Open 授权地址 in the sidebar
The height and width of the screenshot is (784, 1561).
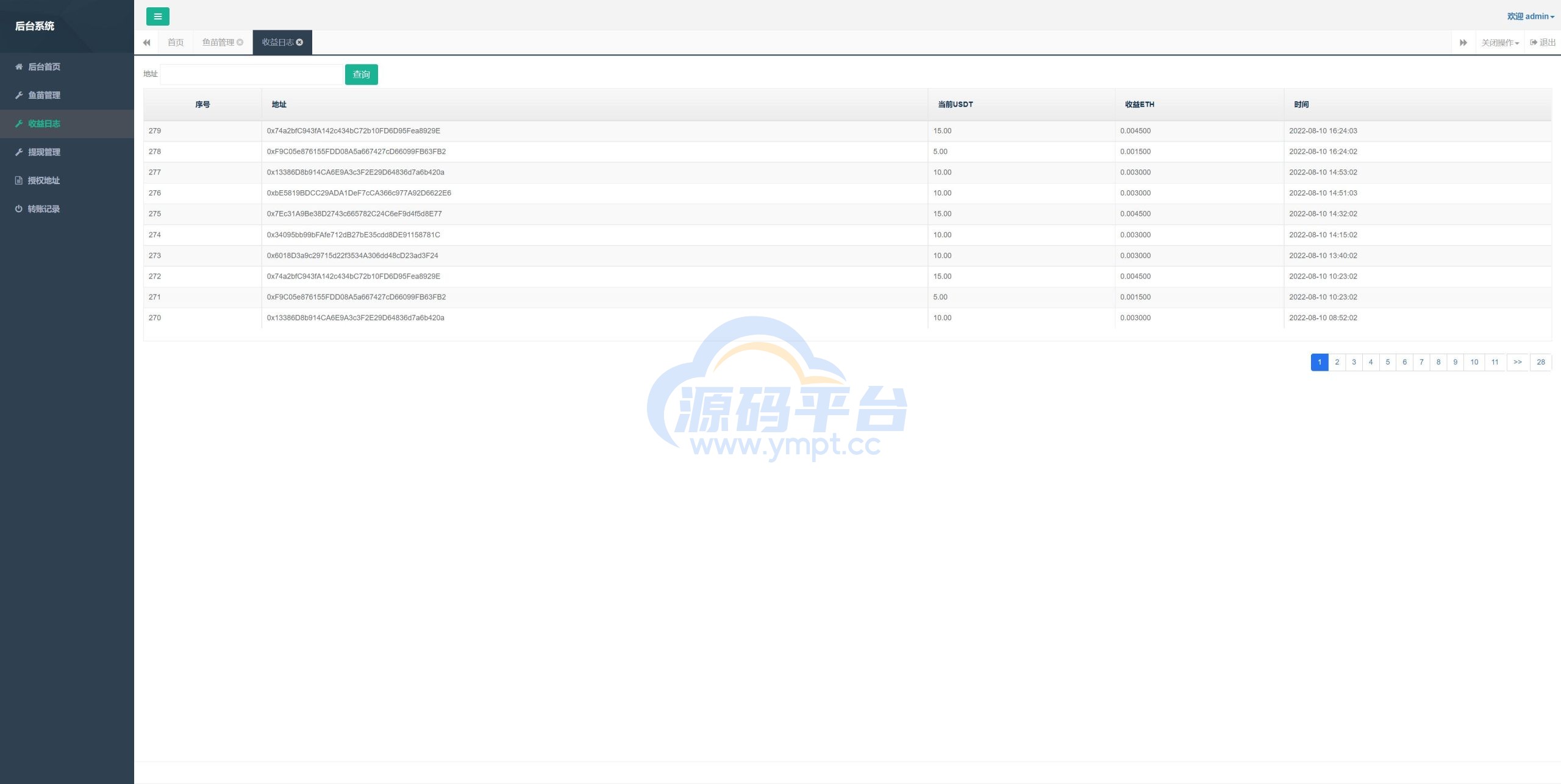point(44,180)
